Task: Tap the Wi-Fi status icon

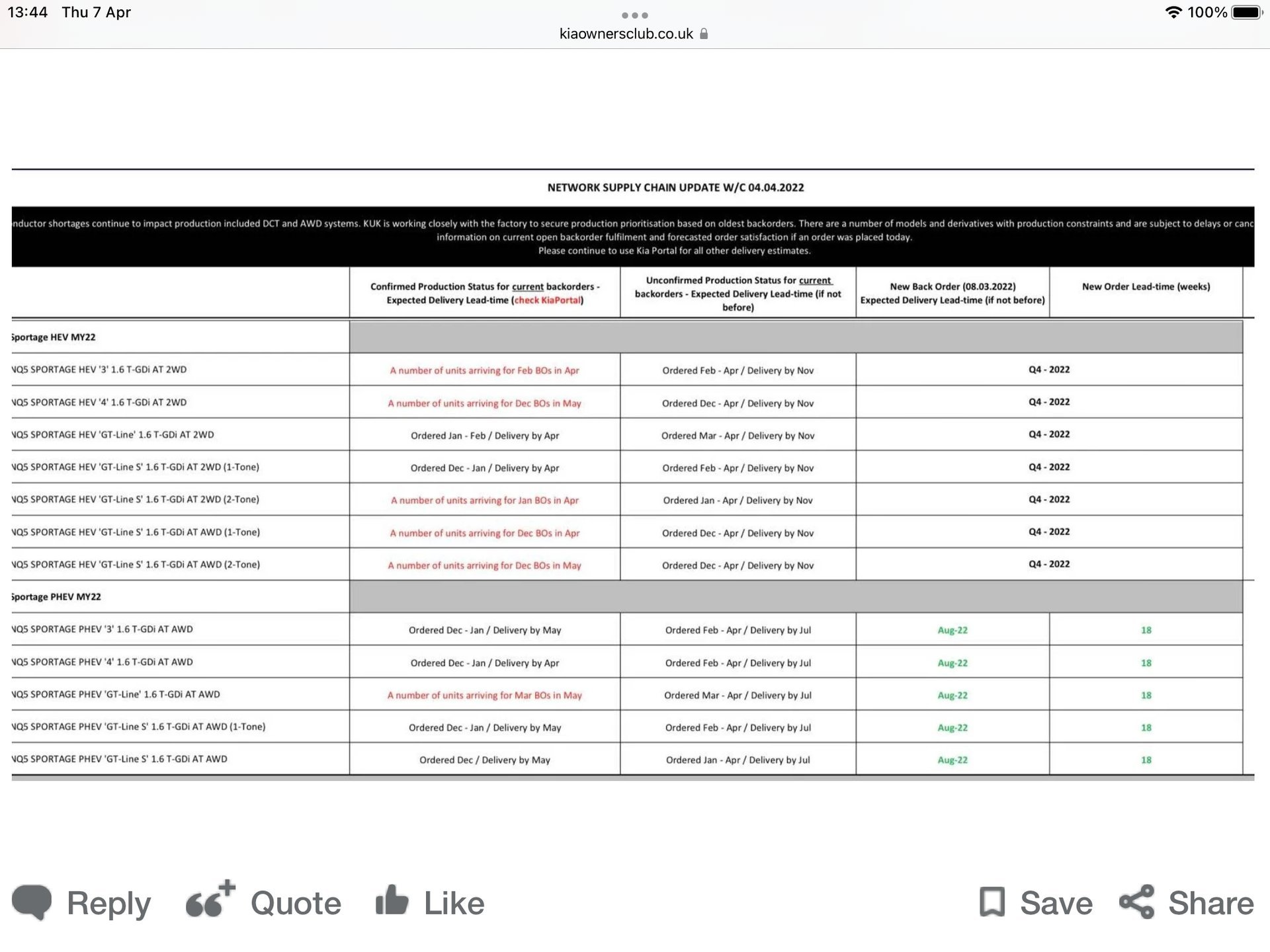Action: 1173,13
